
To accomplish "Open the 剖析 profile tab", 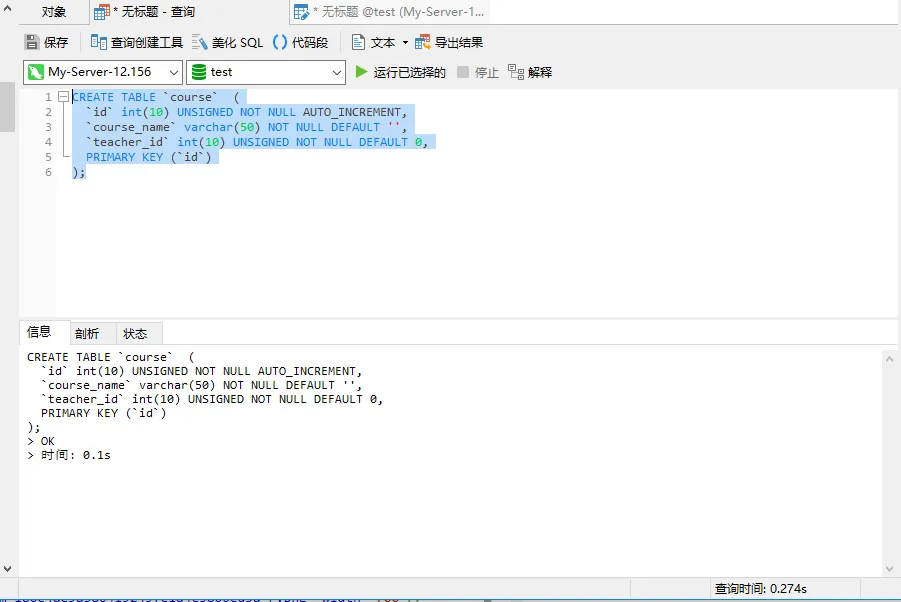I will tap(87, 334).
